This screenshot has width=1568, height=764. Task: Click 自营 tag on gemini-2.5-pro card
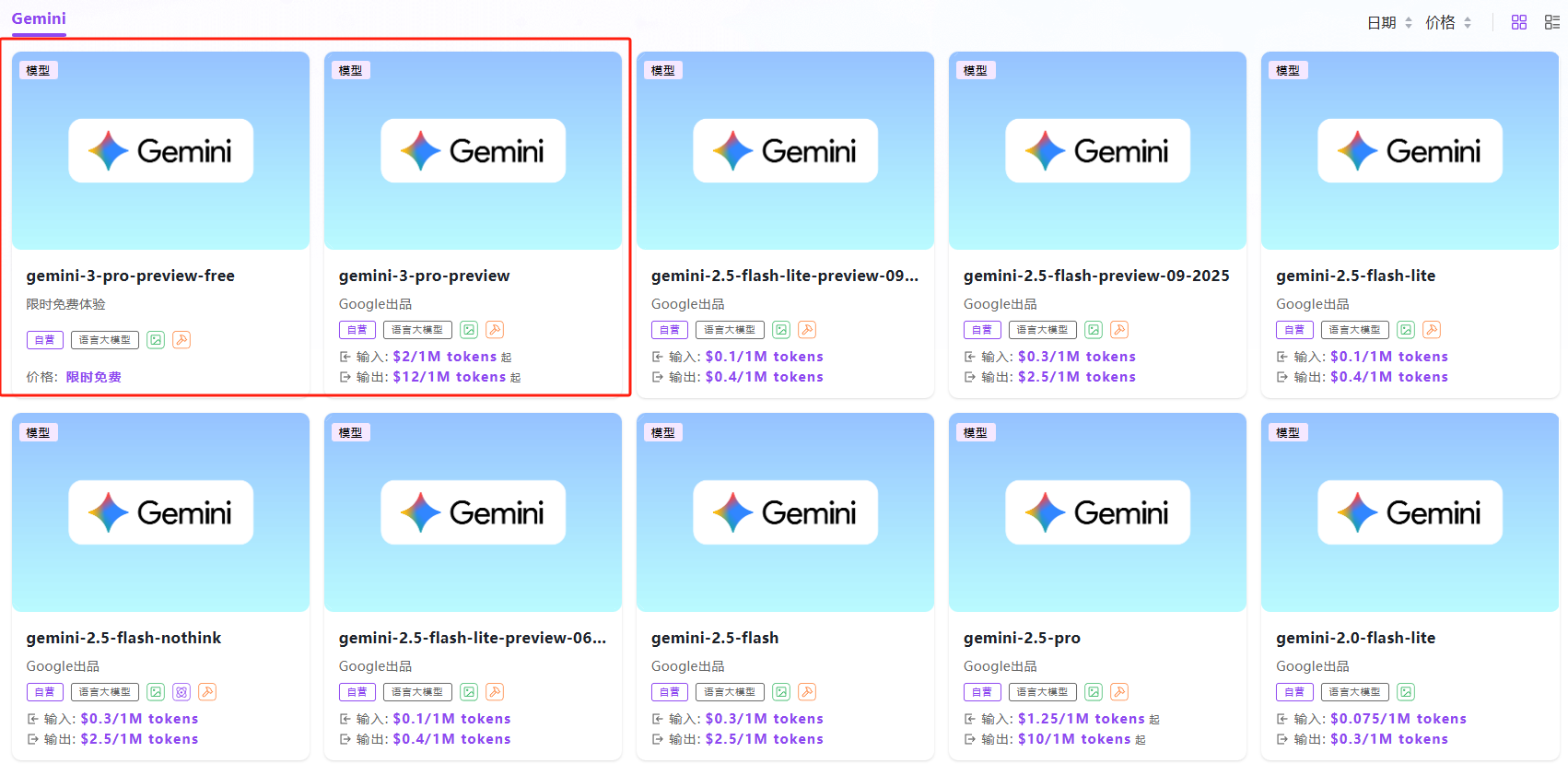pyautogui.click(x=982, y=692)
